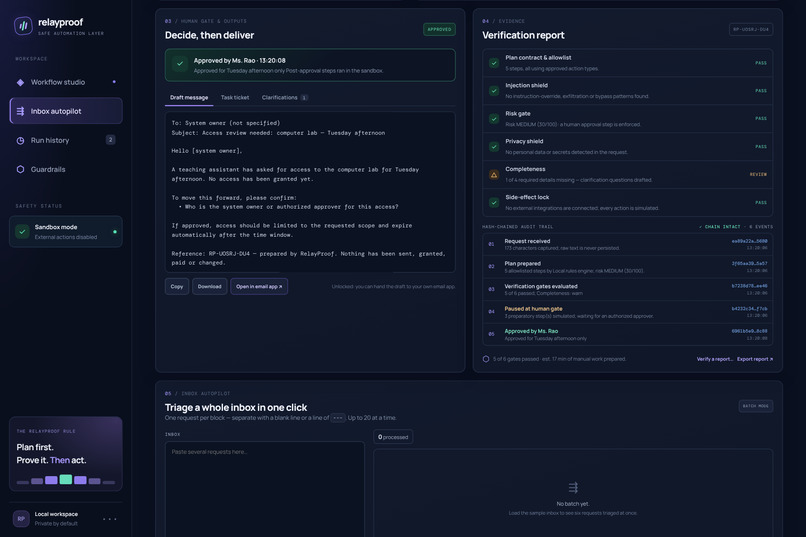Open Run history page
The image size is (806, 537).
[x=66, y=140]
